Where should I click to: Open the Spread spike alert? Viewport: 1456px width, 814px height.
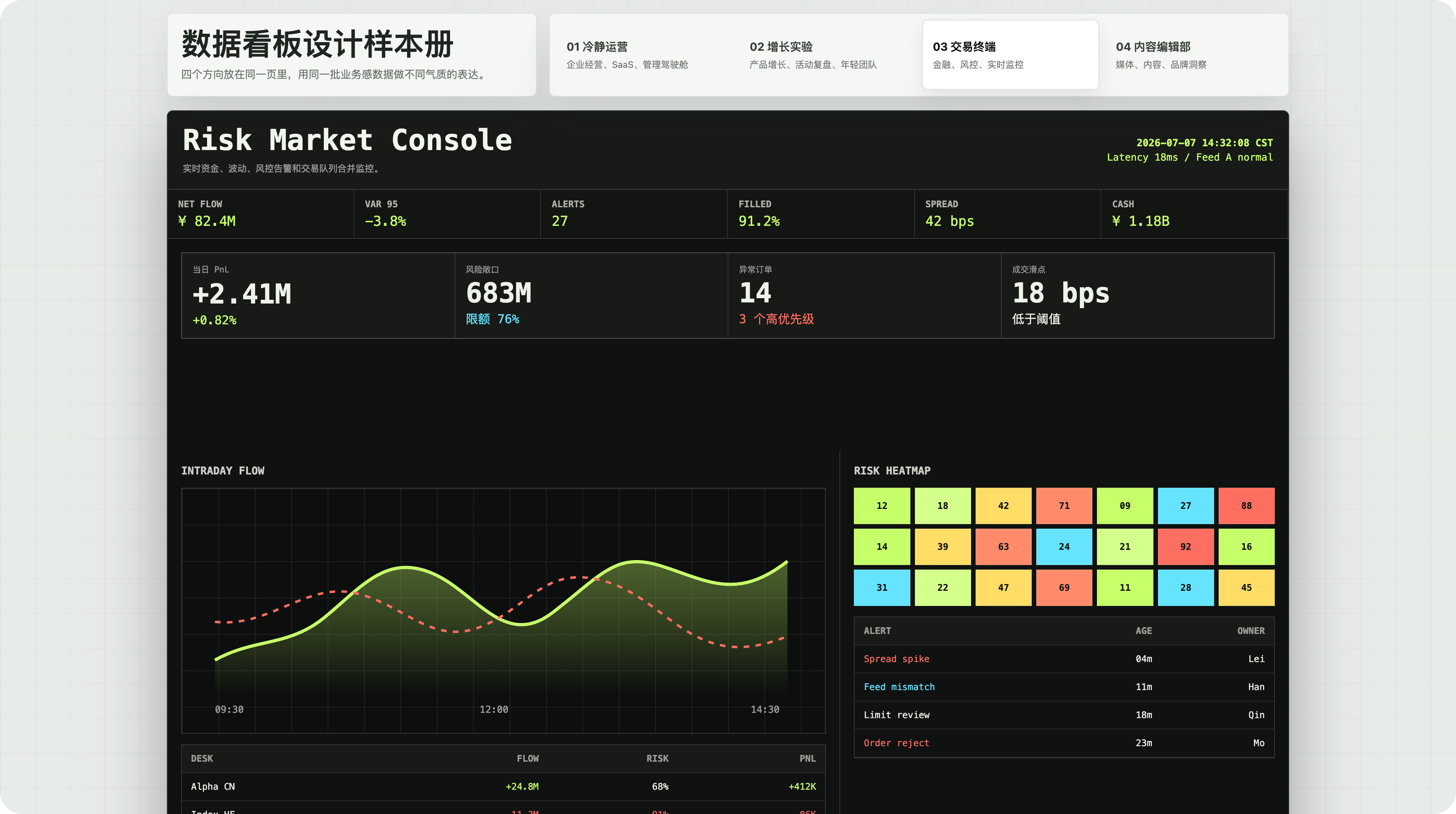click(896, 659)
